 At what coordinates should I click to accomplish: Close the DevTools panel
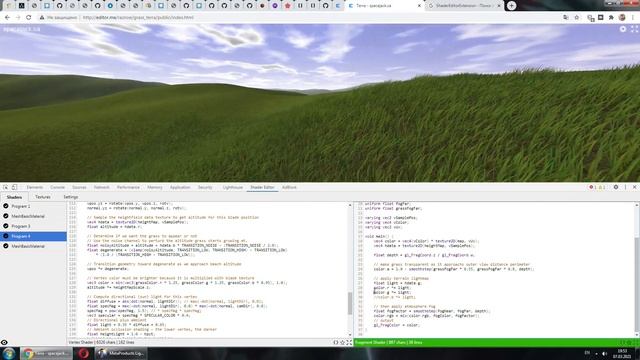(634, 187)
